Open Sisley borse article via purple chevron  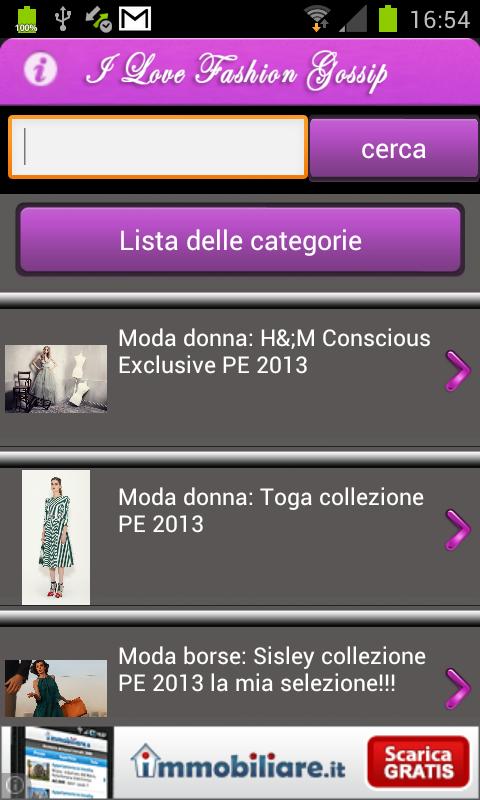[458, 689]
